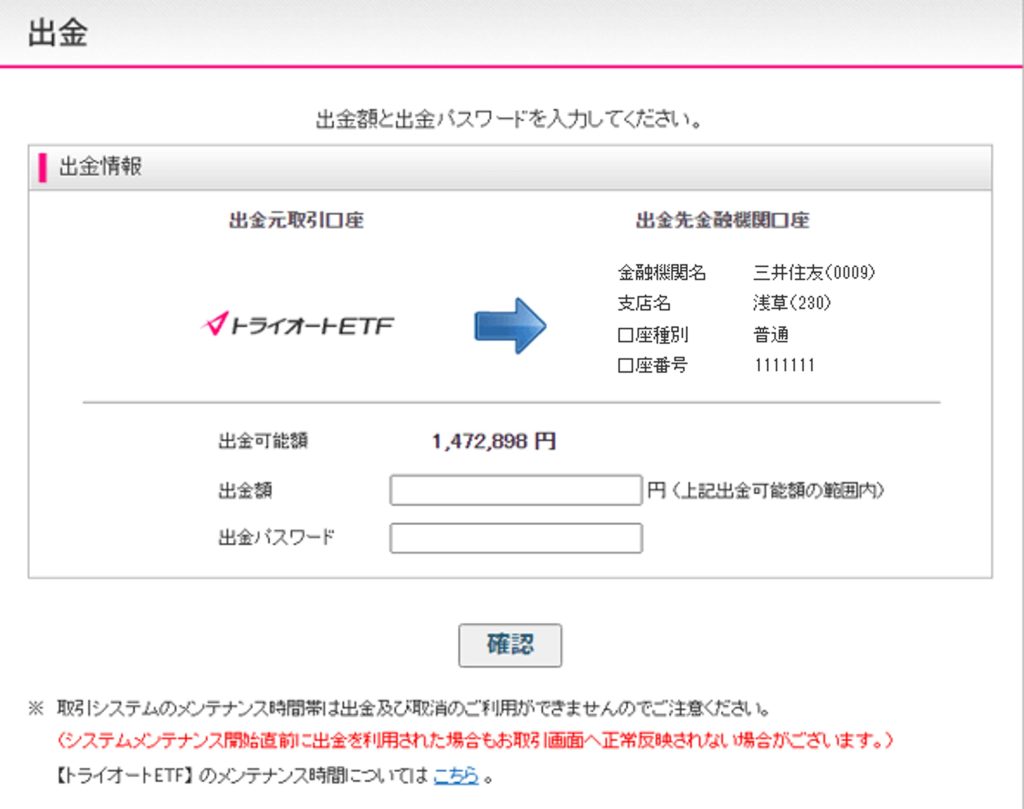Click the 円(上記出金可能額の範囲内) note

coord(765,490)
